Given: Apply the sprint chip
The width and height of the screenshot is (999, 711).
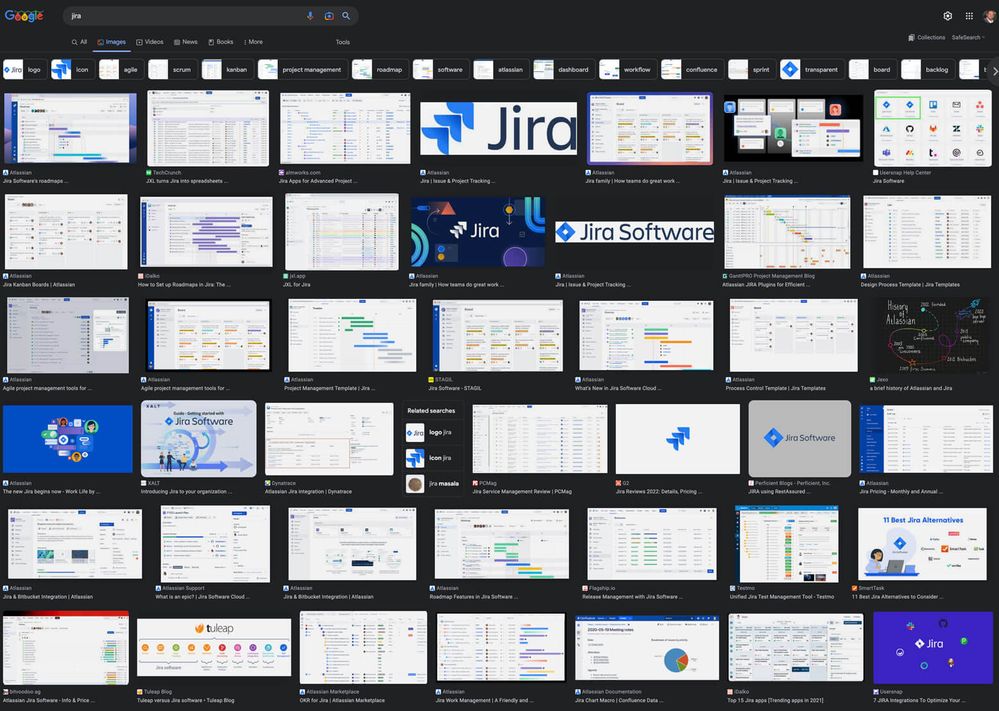Looking at the screenshot, I should pyautogui.click(x=752, y=69).
